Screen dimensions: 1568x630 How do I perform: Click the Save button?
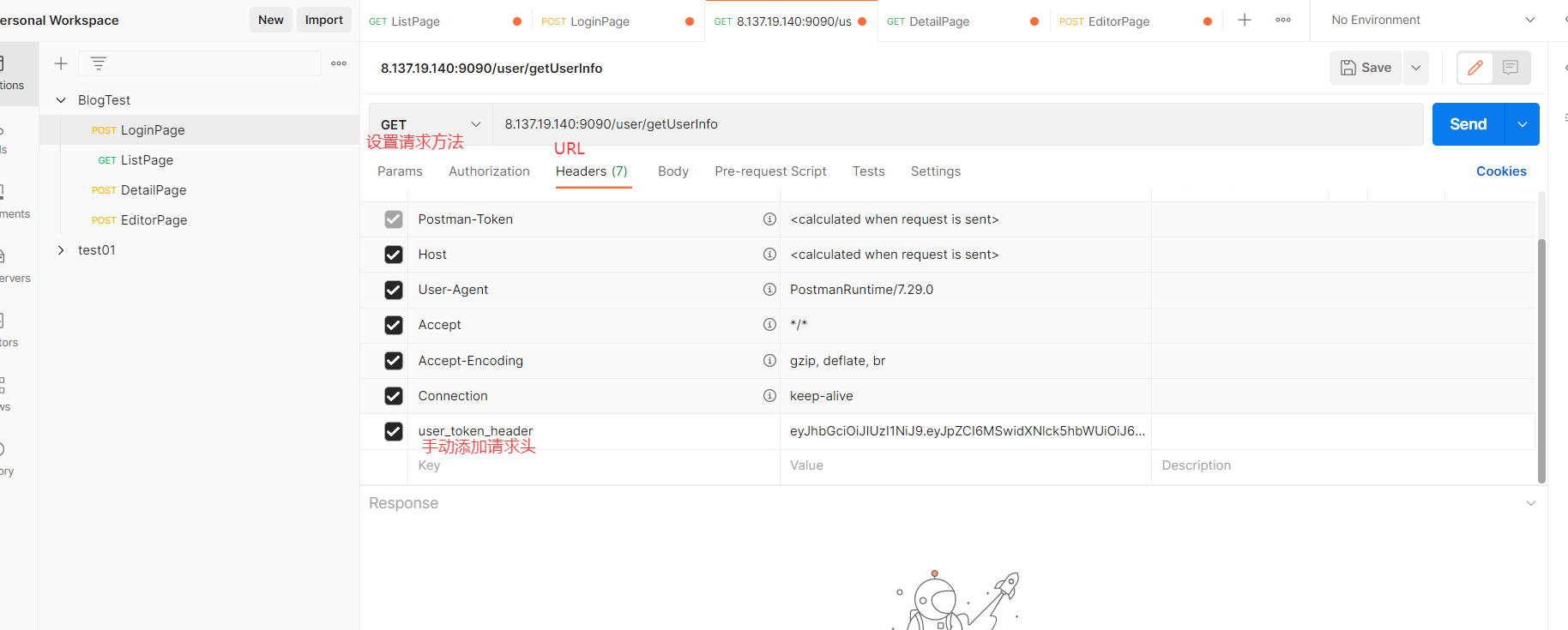tap(1366, 68)
